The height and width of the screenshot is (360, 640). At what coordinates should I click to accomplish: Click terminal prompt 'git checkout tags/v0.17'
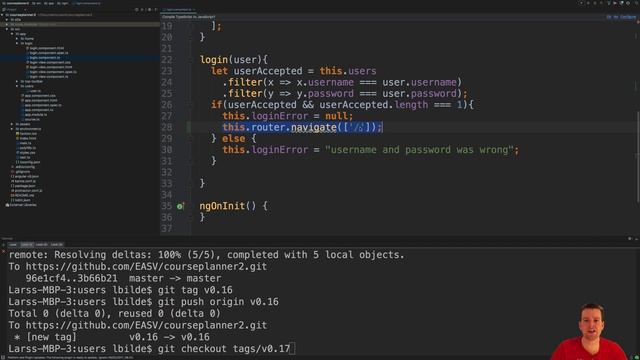coord(224,349)
